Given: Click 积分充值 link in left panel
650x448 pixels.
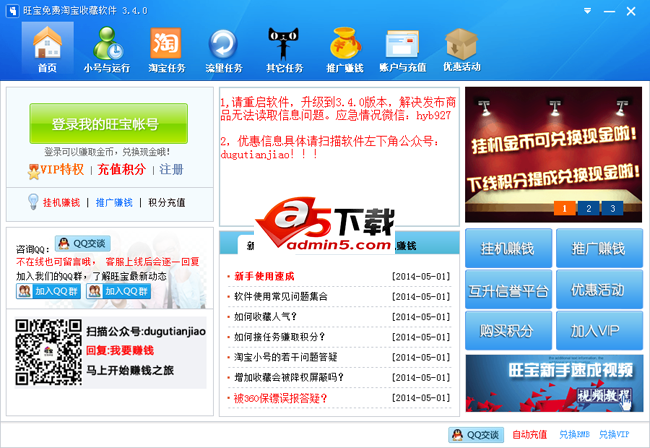Looking at the screenshot, I should pos(167,202).
